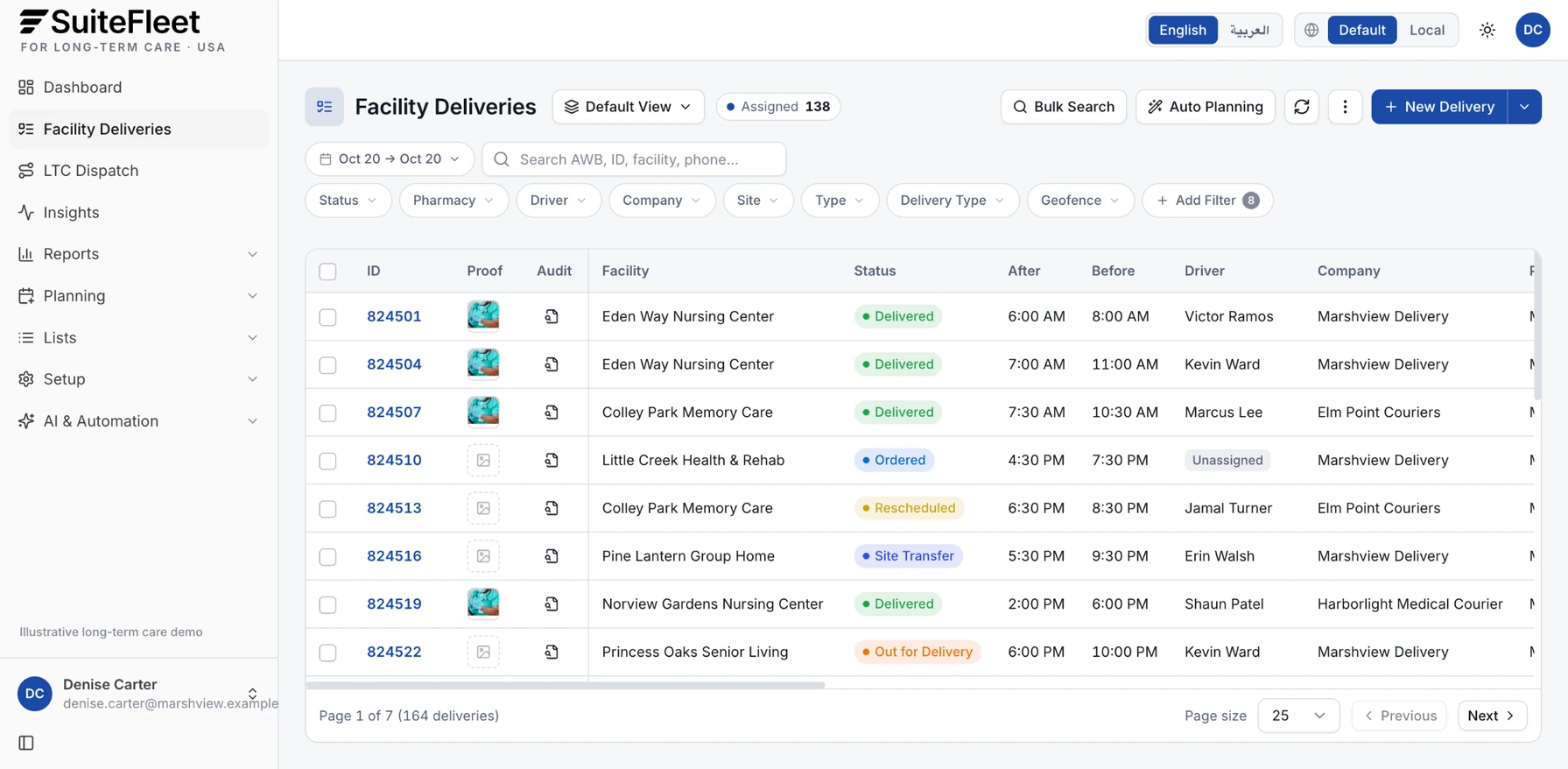Open audit log for delivery 824522

552,652
